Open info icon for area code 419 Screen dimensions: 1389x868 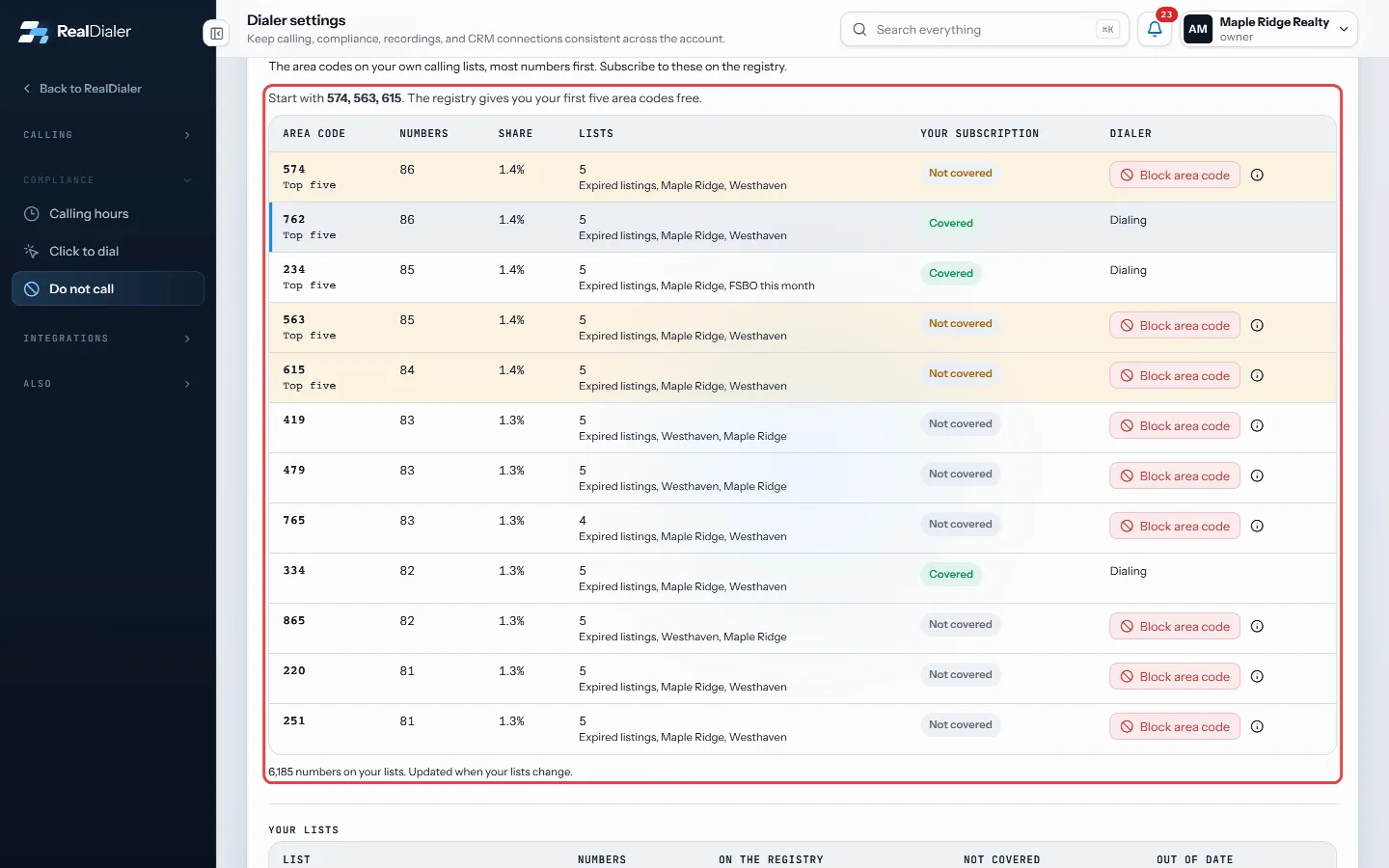(x=1257, y=426)
